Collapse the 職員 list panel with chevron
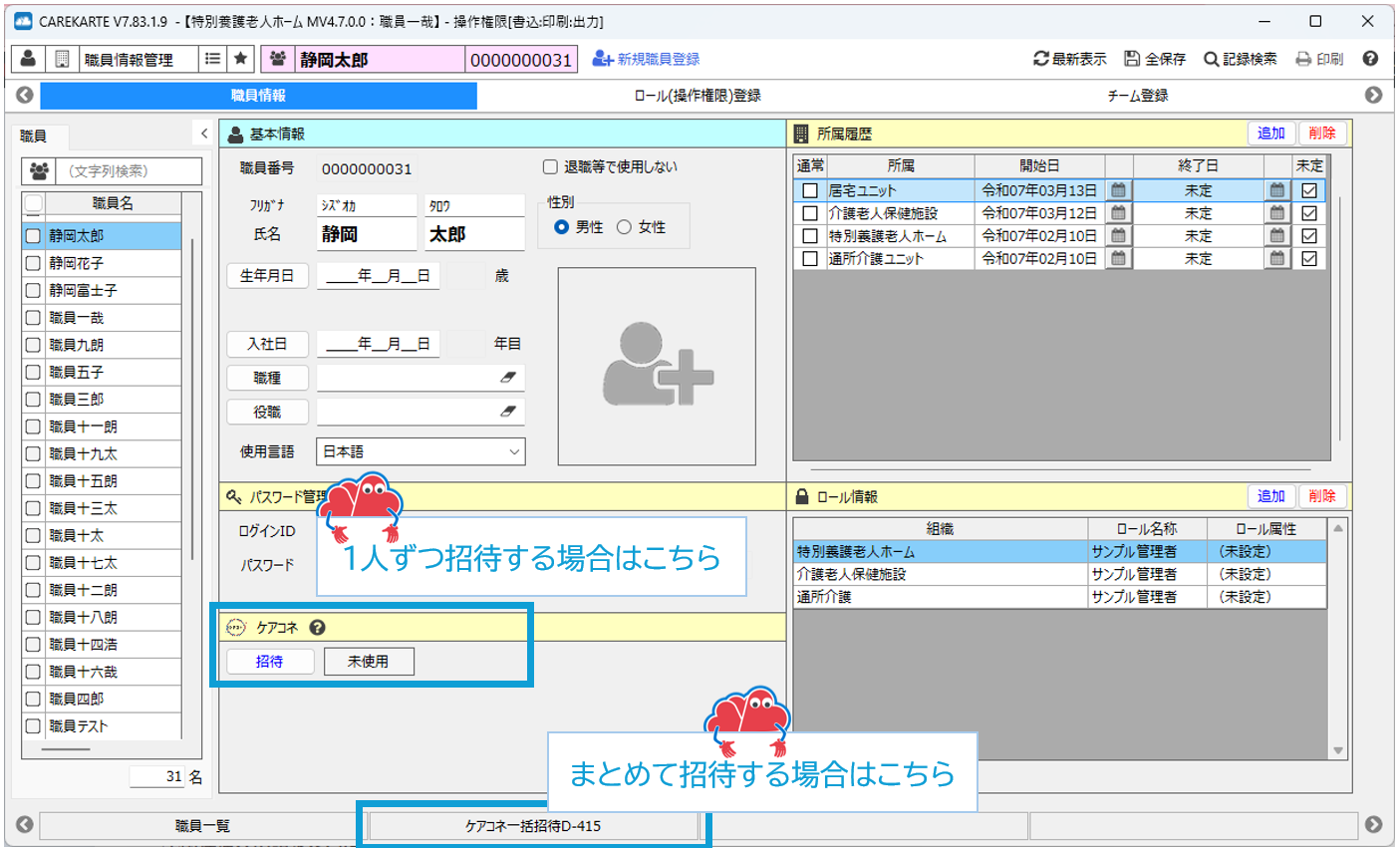This screenshot has width=1400, height=848. click(204, 134)
